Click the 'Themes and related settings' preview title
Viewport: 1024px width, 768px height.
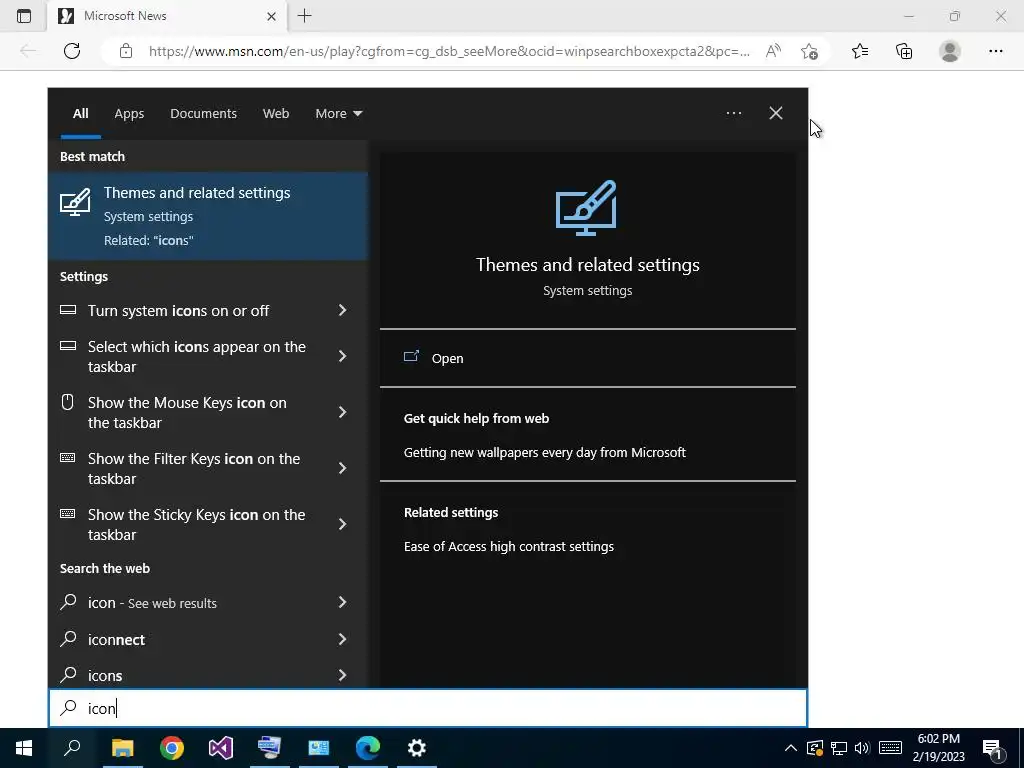tap(588, 264)
